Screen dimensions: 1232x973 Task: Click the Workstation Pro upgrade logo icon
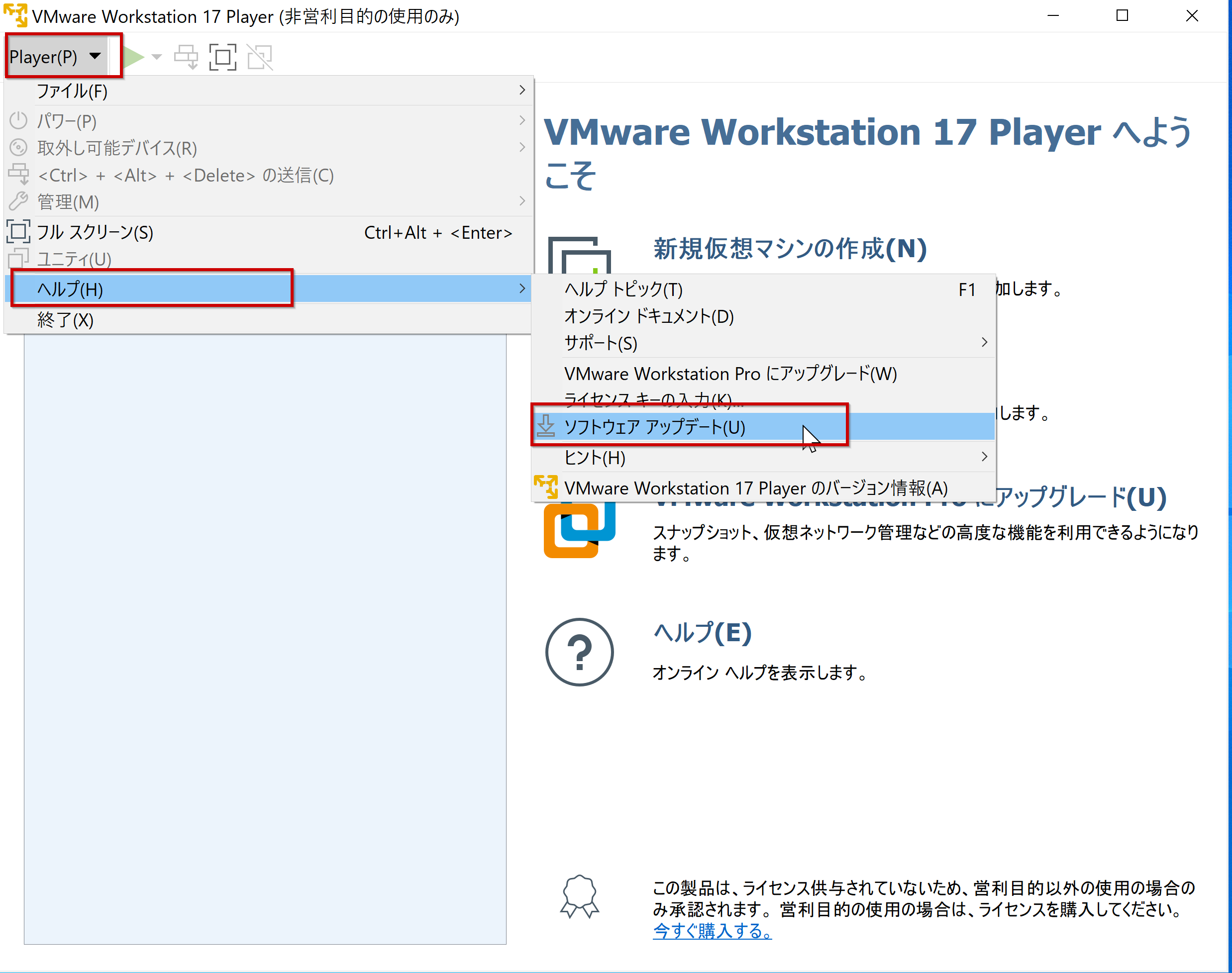[x=579, y=530]
